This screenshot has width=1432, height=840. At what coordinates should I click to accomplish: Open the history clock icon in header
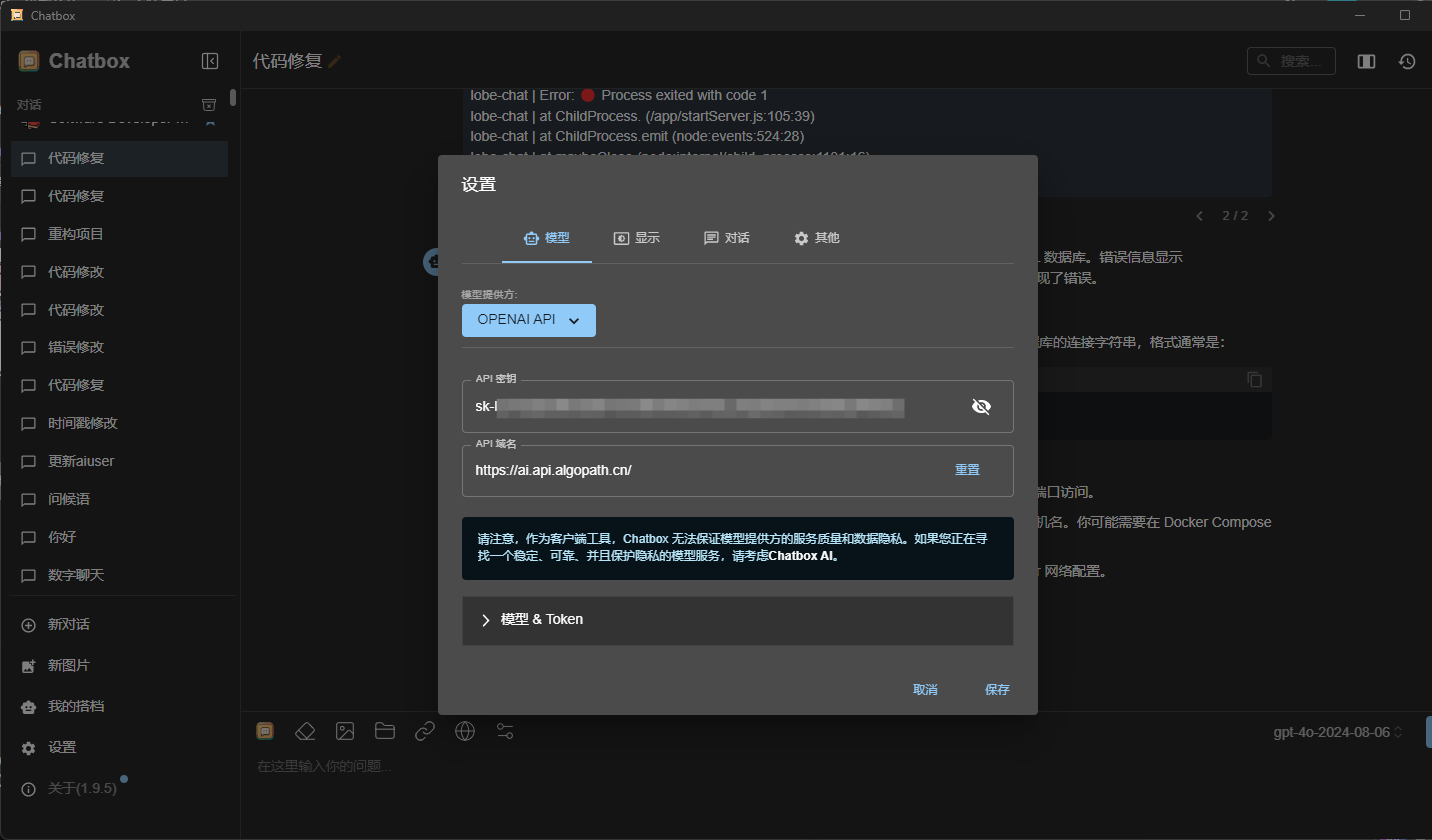coord(1407,61)
